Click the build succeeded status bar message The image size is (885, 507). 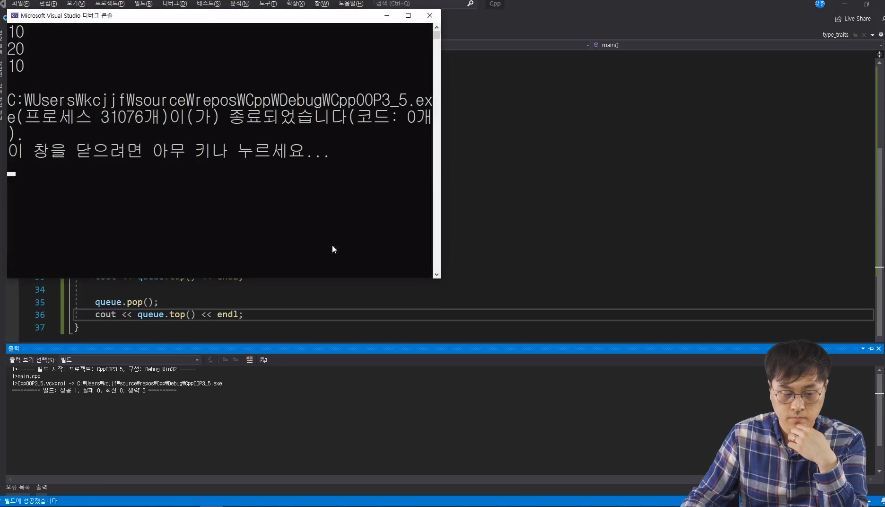click(30, 501)
